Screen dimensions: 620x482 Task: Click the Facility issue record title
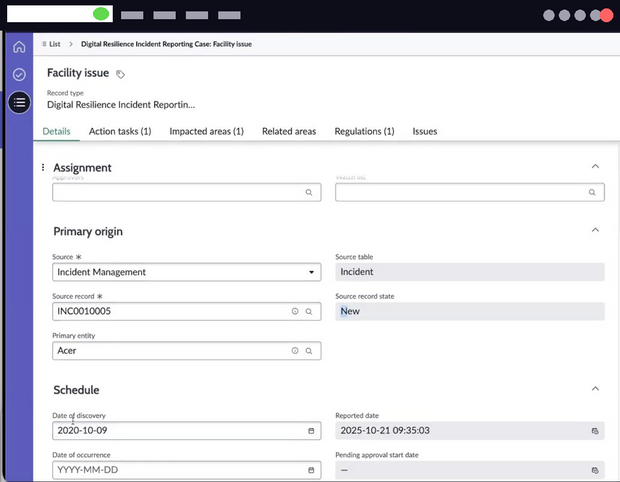pyautogui.click(x=78, y=73)
